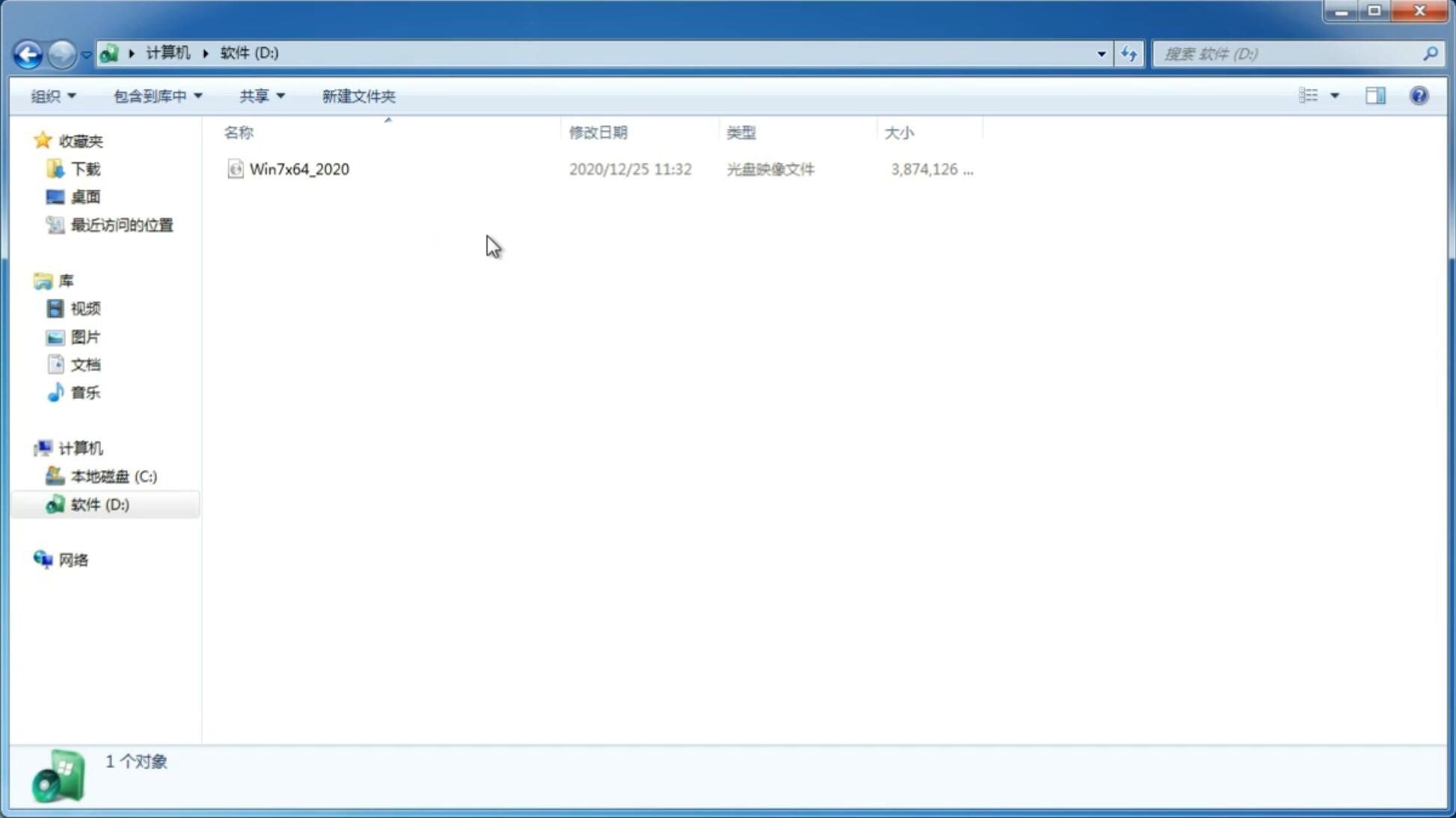1456x818 pixels.
Task: Open 库 section in sidebar
Action: click(65, 280)
